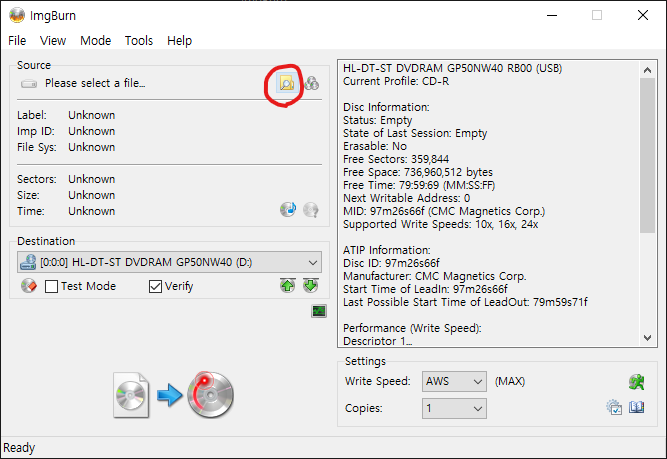Viewport: 667px width, 459px height.
Task: Click the green down arrow tray icon
Action: [x=311, y=286]
